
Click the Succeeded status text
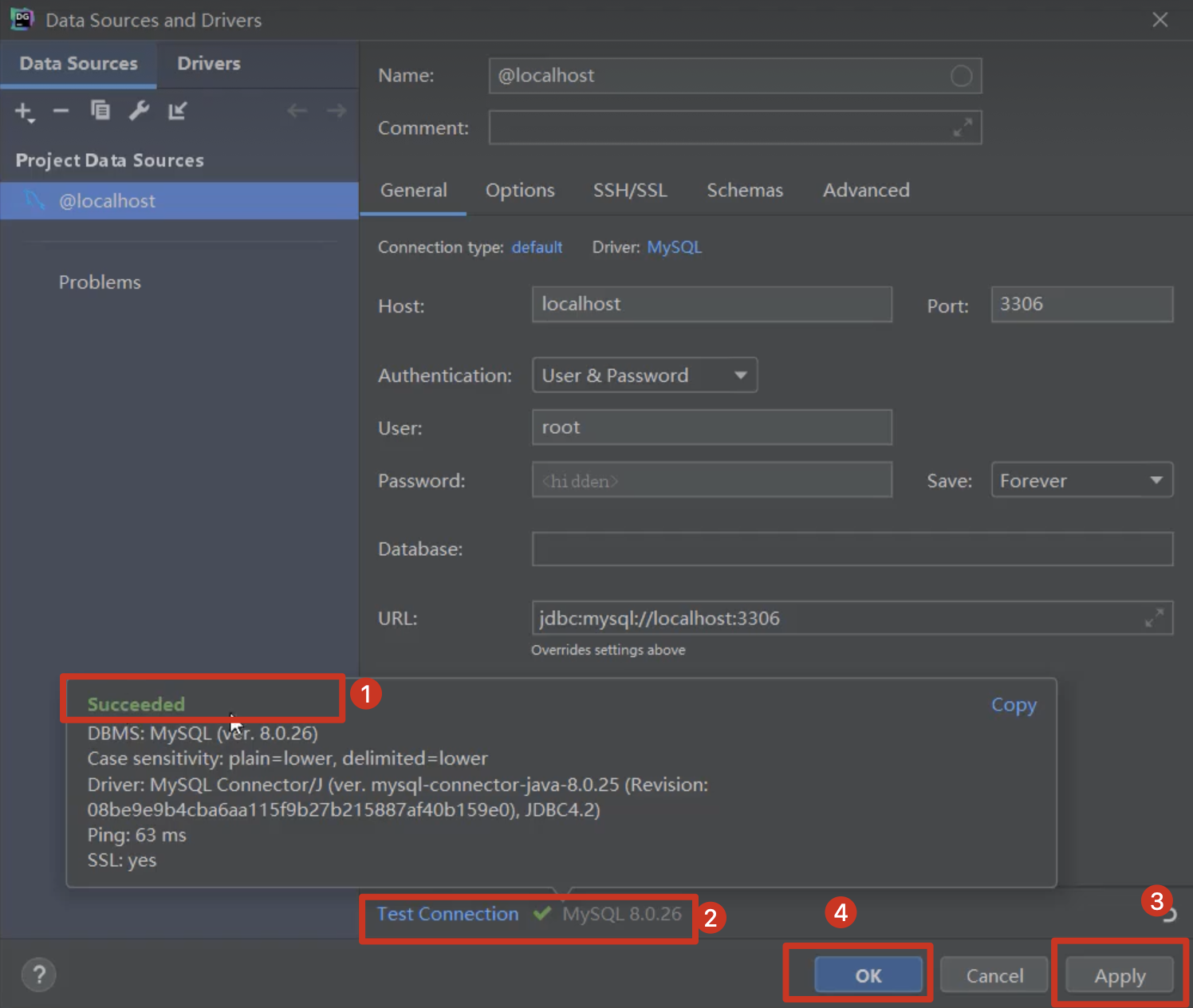point(136,705)
